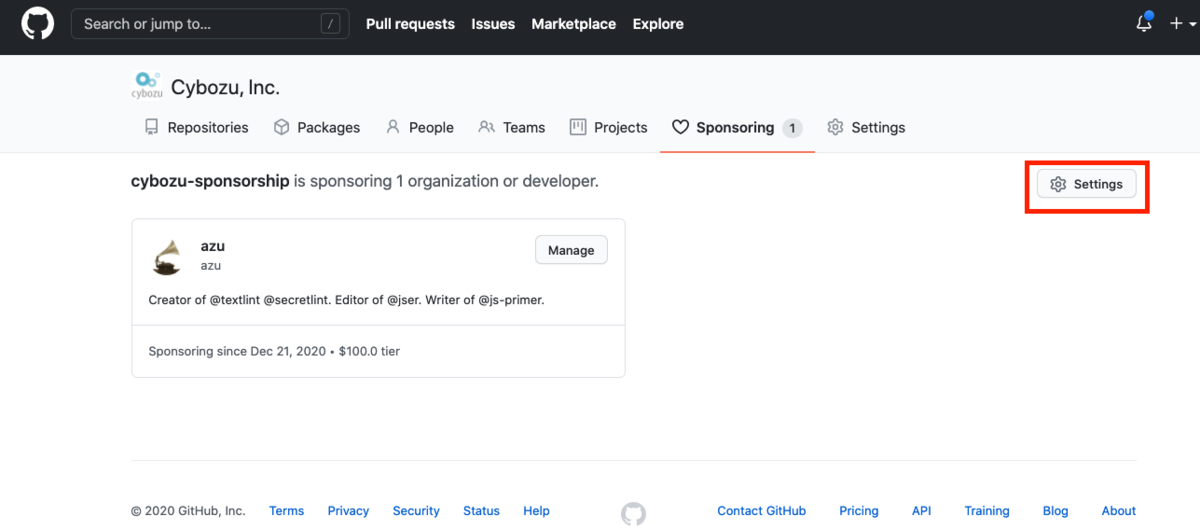Follow the Contact GitHub footer link
Image resolution: width=1200 pixels, height=530 pixels.
click(x=761, y=511)
